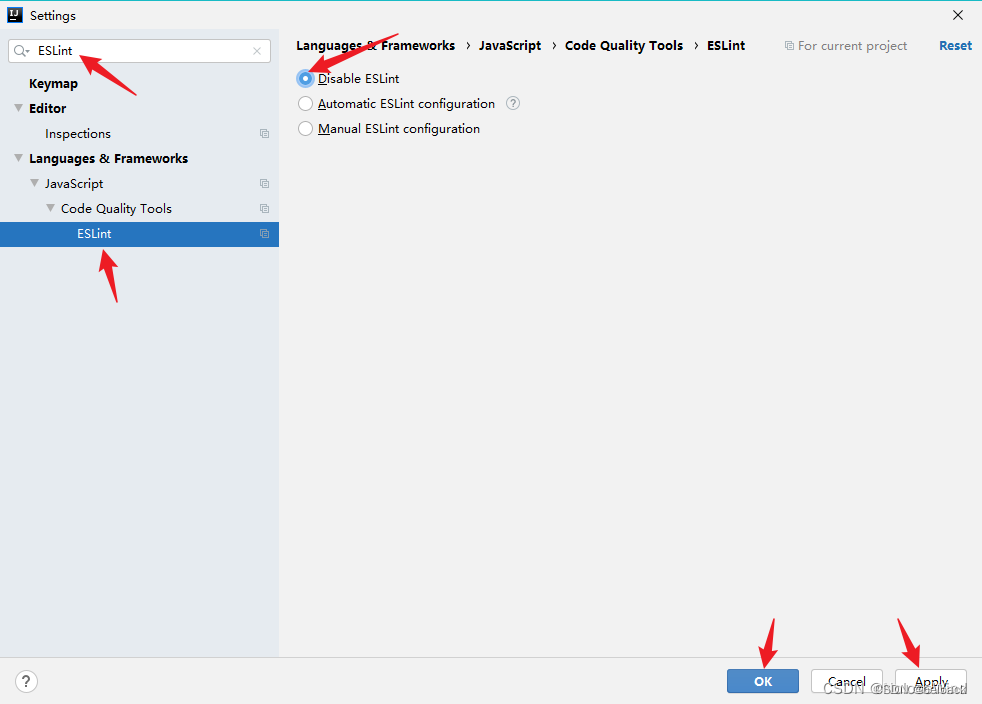Collapse the JavaScript tree node
This screenshot has height=704, width=982.
tap(34, 183)
